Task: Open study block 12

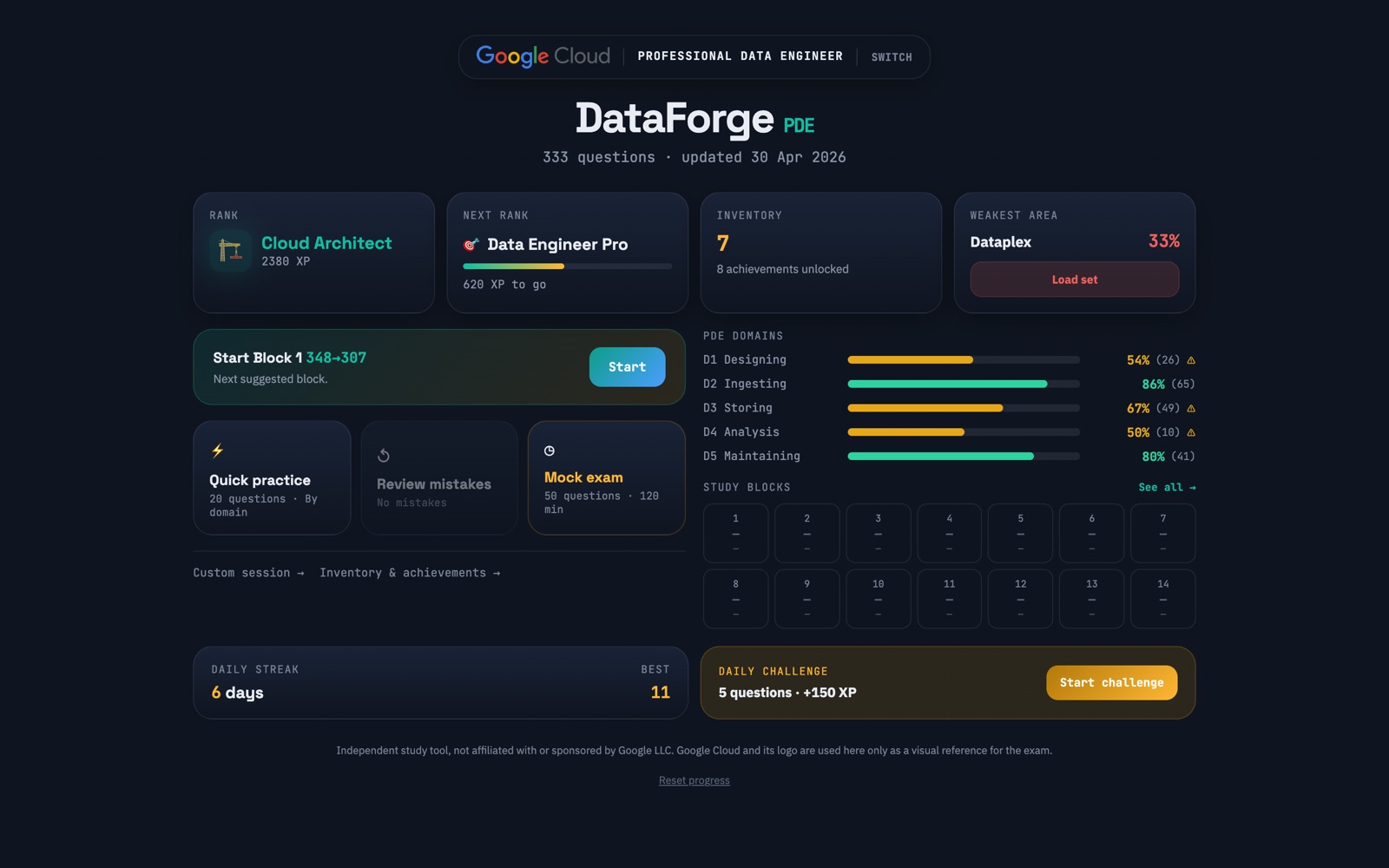Action: coord(1021,599)
